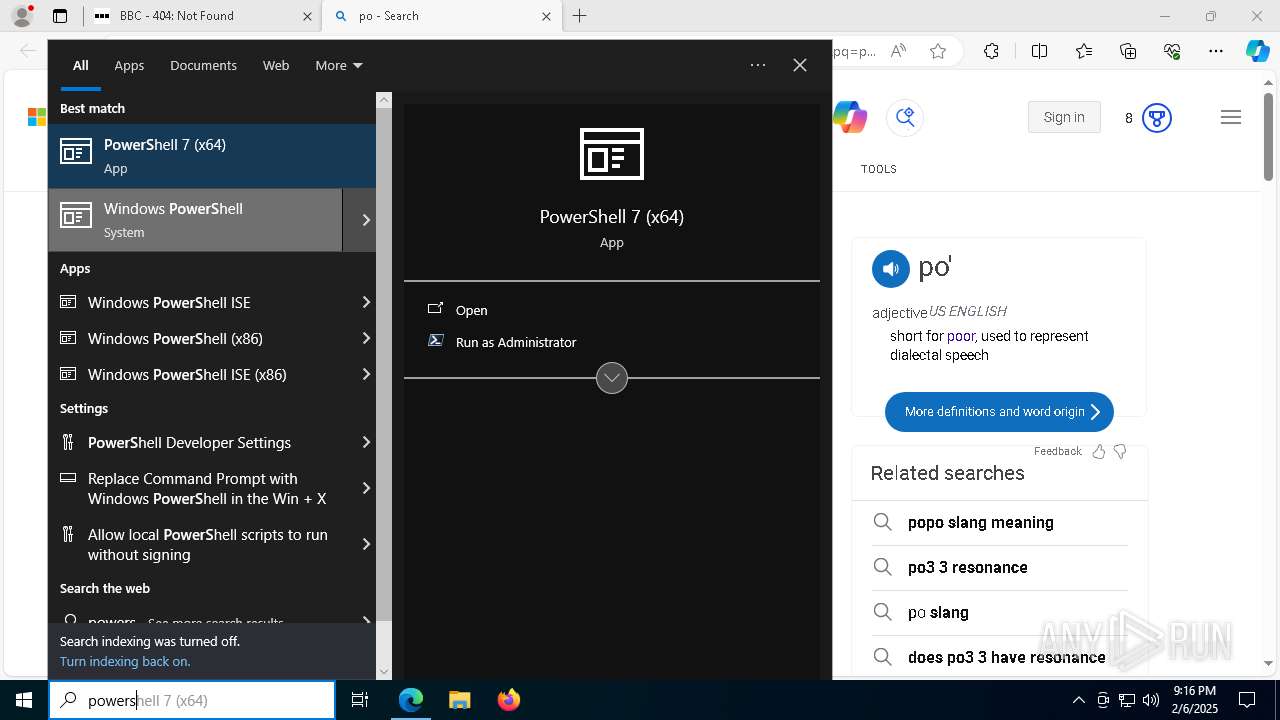Open Edge profile icon

click(22, 16)
